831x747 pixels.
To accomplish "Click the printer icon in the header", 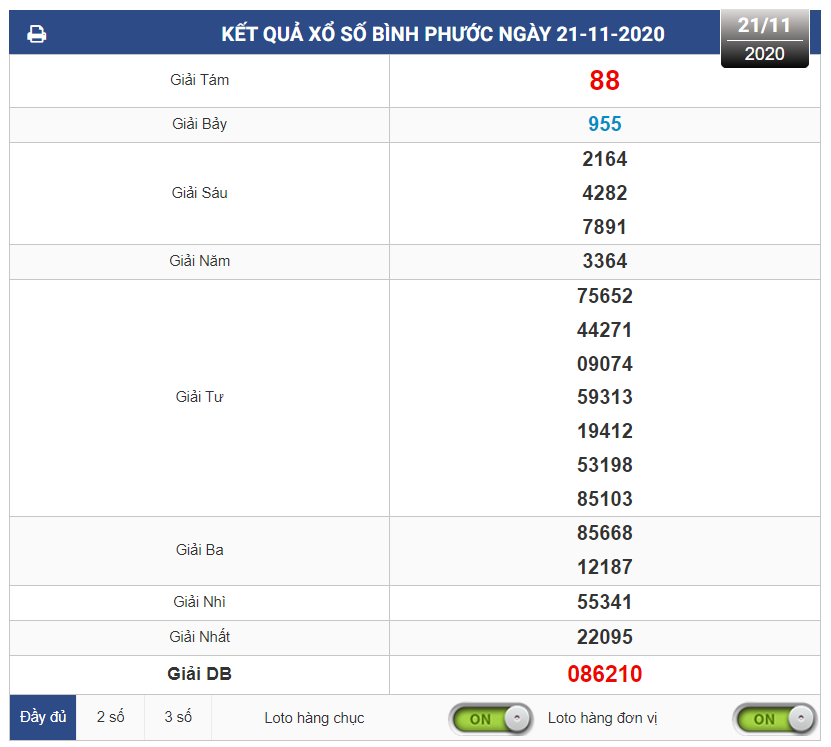I will point(37,35).
